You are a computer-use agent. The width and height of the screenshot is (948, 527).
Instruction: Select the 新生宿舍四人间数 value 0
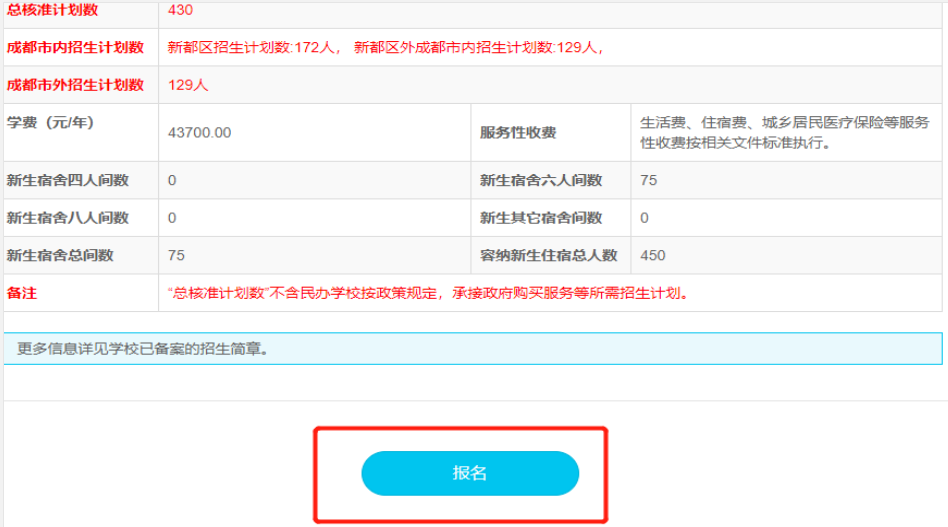pos(172,180)
